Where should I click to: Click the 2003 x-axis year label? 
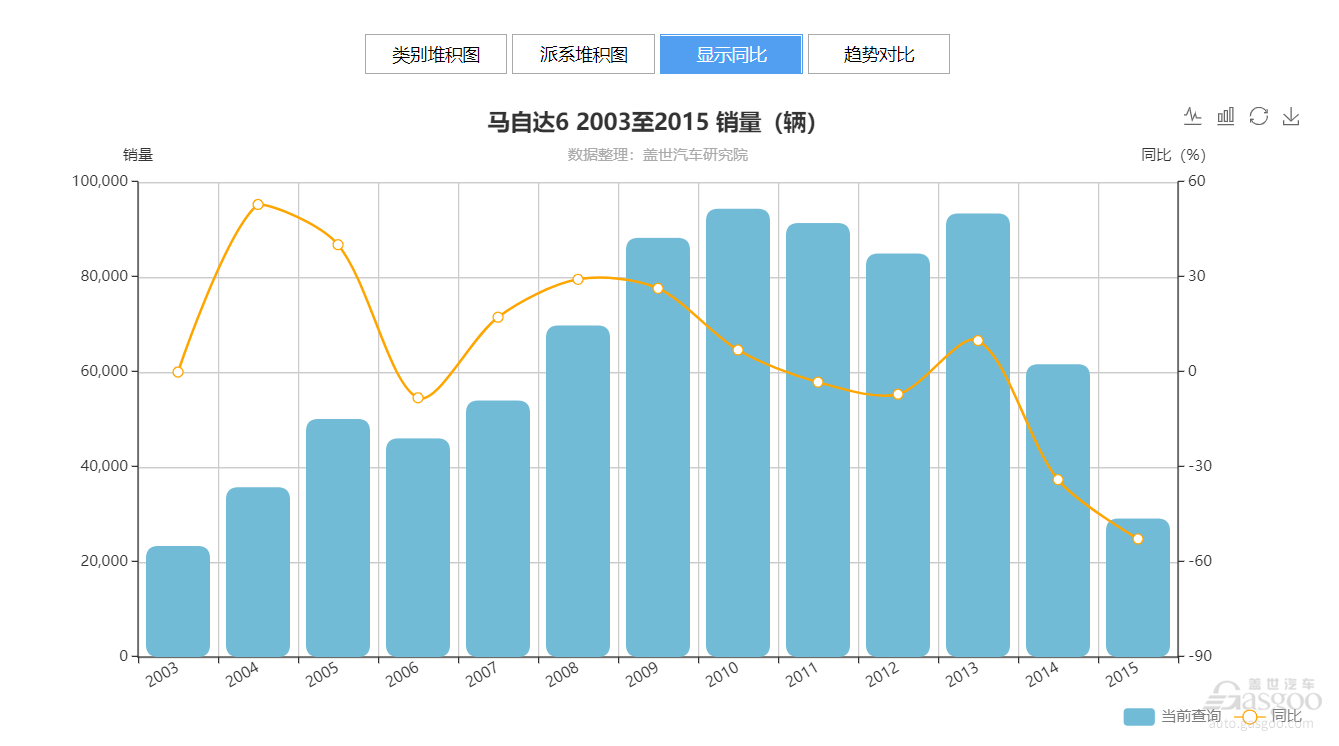[162, 677]
